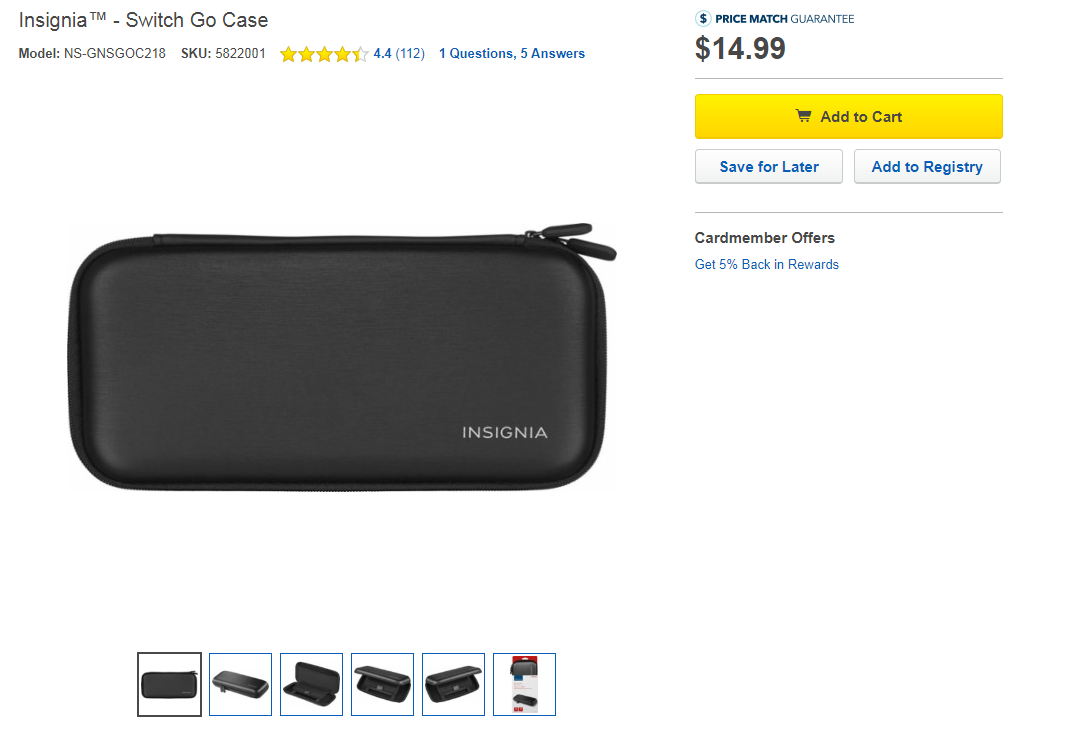
Task: Click the yellow star rating
Action: (323, 54)
